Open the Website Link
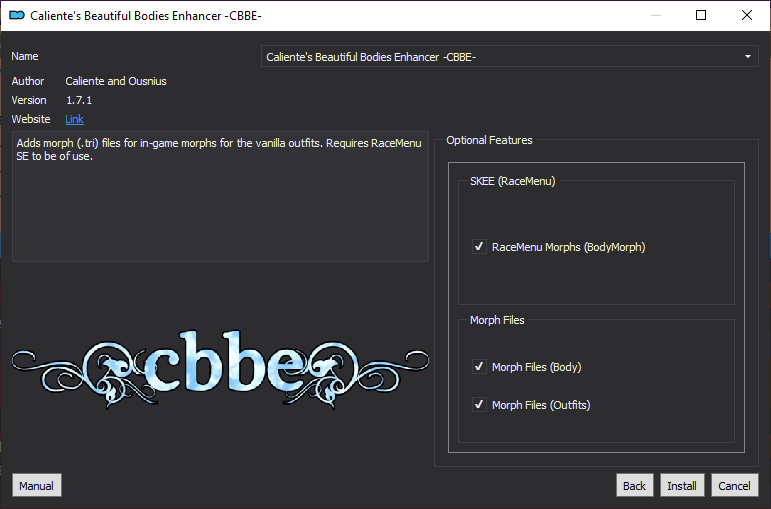 (x=74, y=119)
